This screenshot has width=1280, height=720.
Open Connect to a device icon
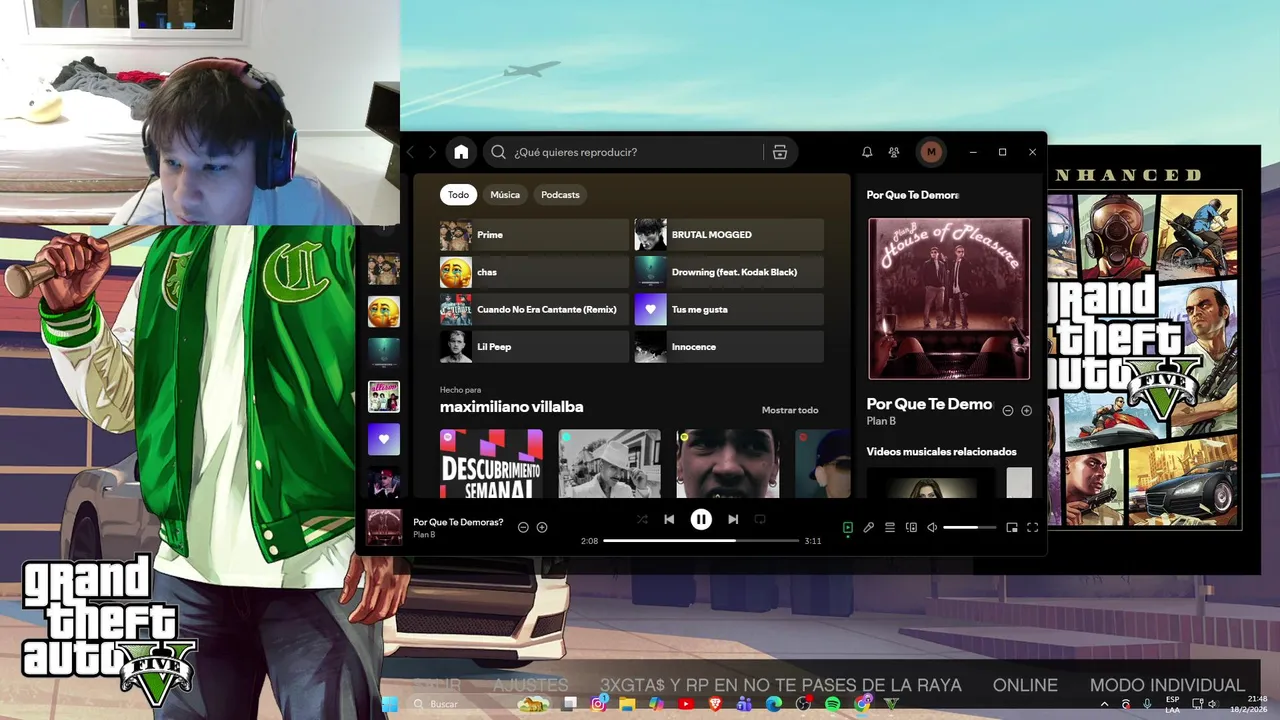911,527
